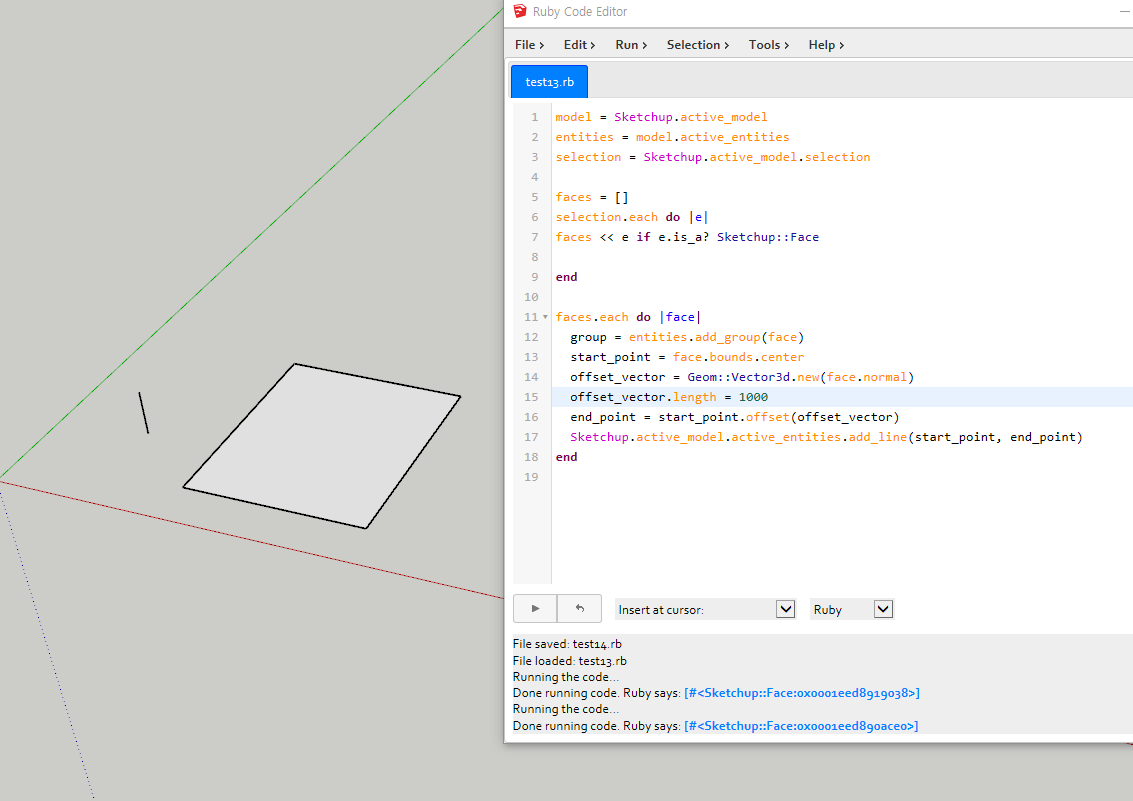Viewport: 1133px width, 801px height.
Task: Click 'File loaded: test13.rb' console message
Action: tap(570, 661)
